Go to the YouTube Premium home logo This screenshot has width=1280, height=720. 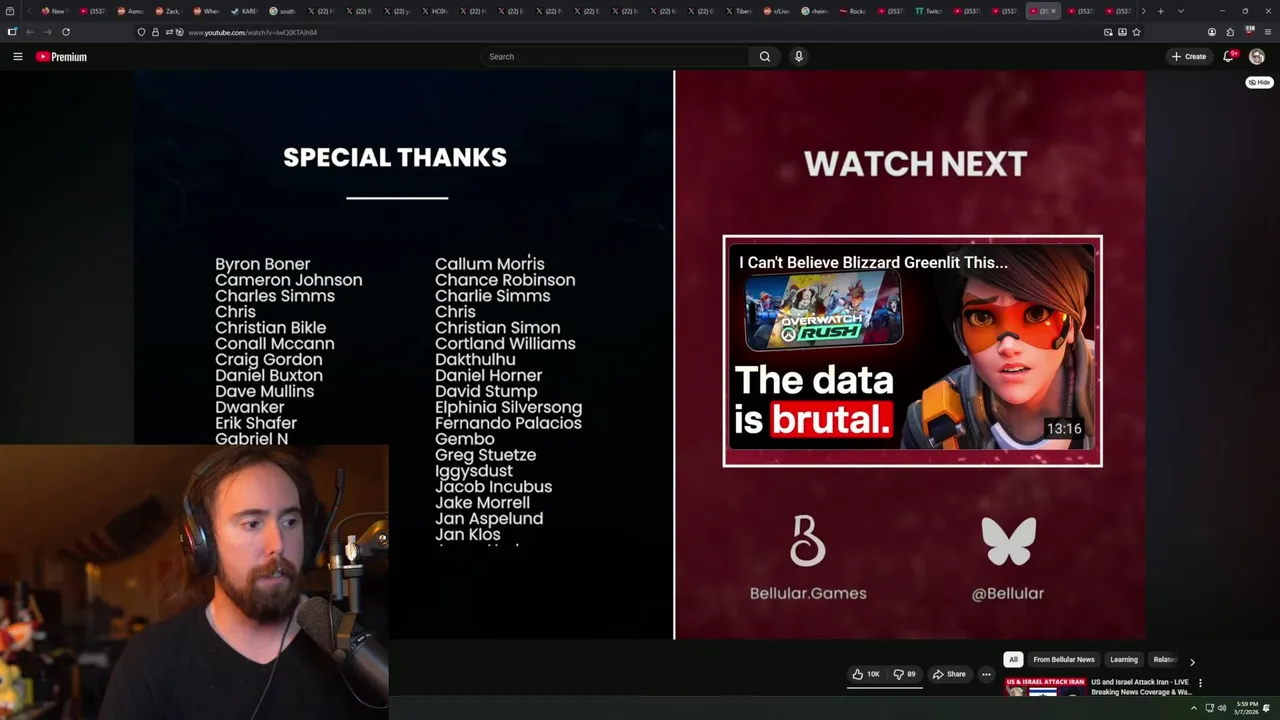[61, 57]
